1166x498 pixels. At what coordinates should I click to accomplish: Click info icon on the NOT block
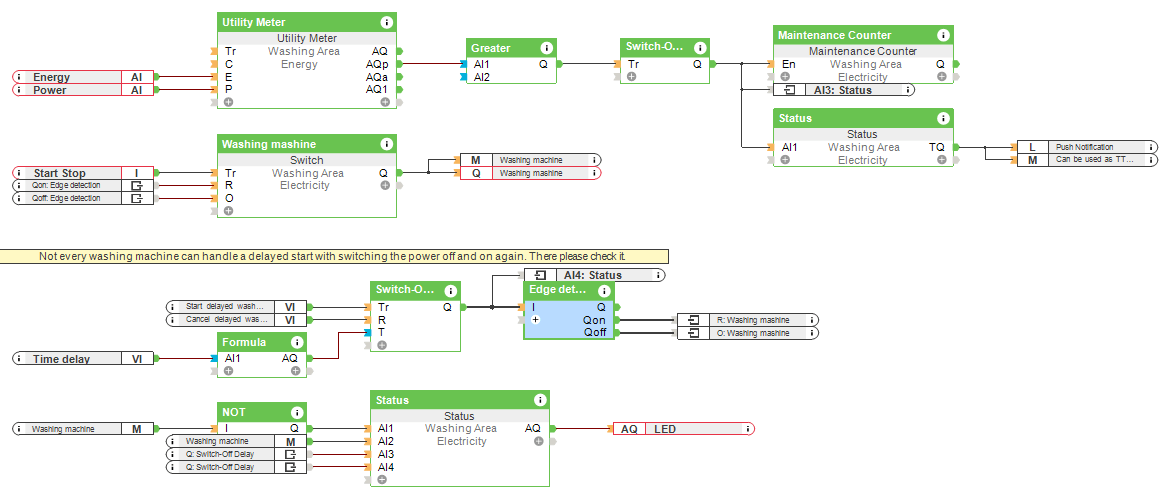point(296,412)
